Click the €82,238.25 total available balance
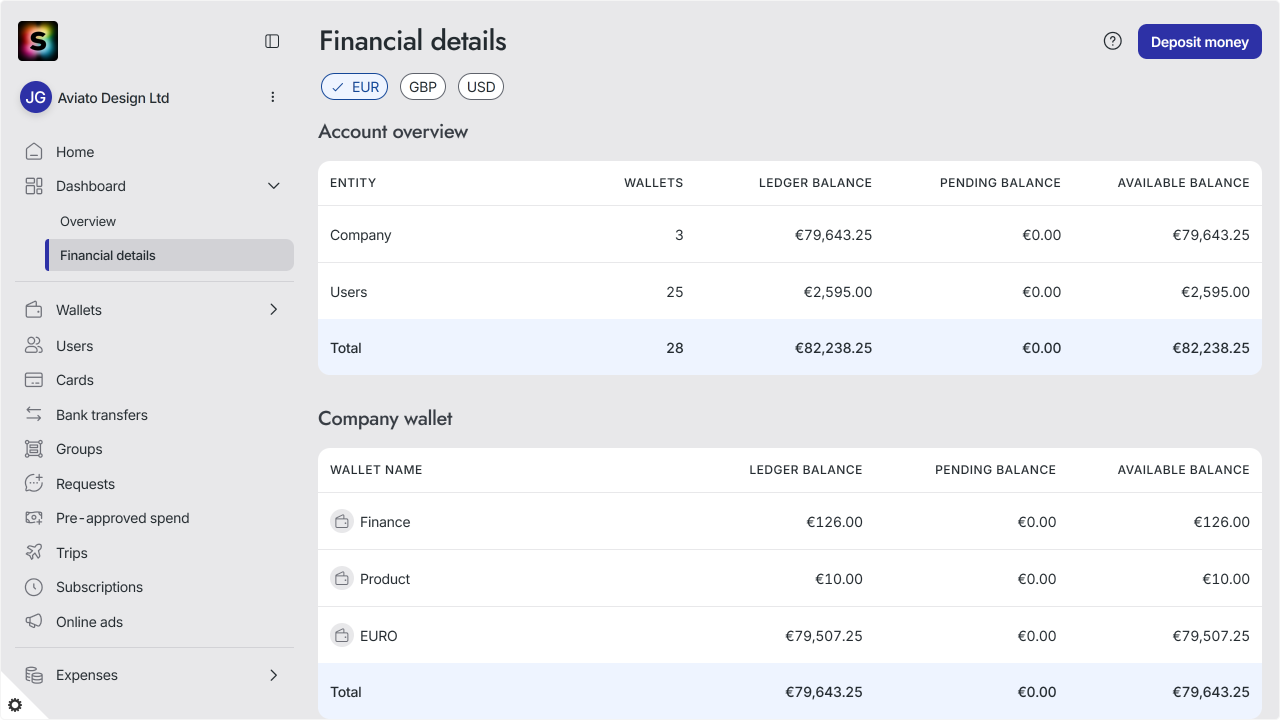 pyautogui.click(x=1211, y=348)
